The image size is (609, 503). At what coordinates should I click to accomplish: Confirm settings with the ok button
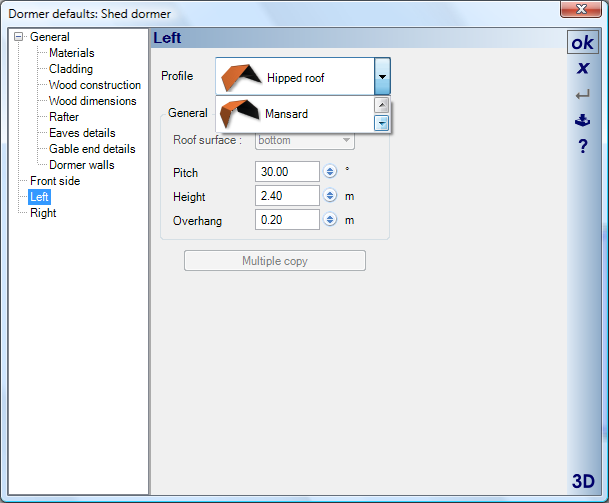click(x=582, y=43)
